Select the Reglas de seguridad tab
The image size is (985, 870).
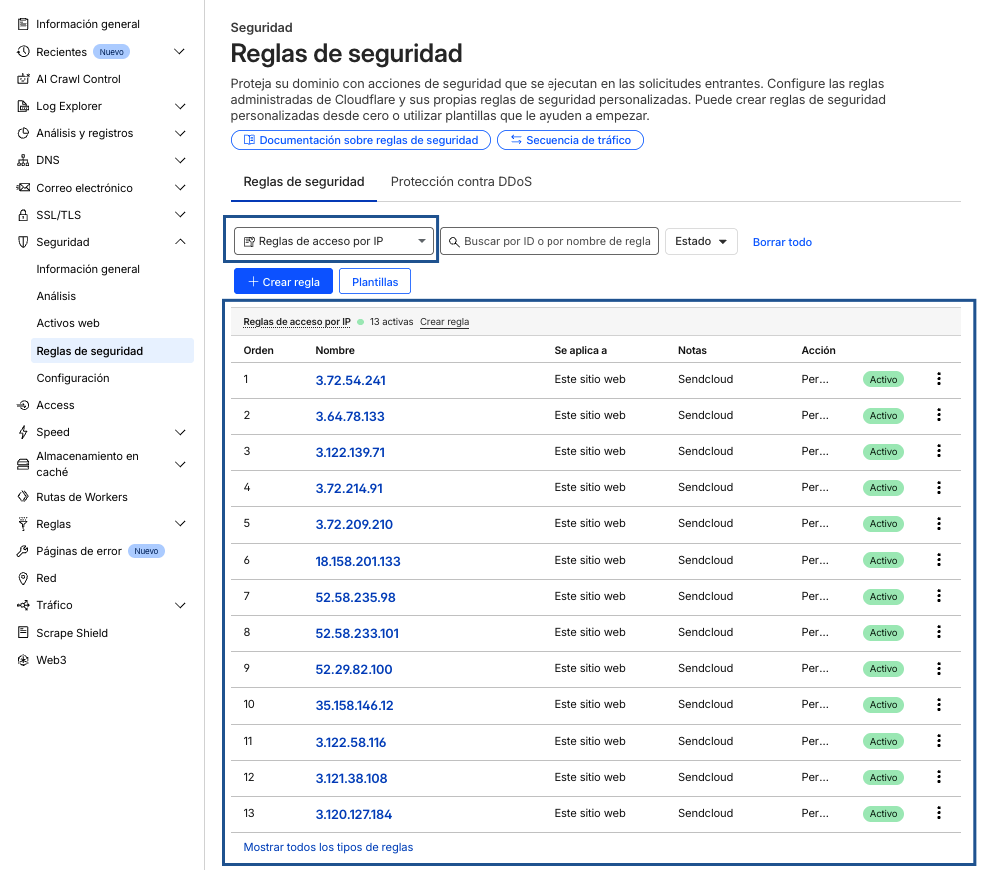(x=304, y=182)
